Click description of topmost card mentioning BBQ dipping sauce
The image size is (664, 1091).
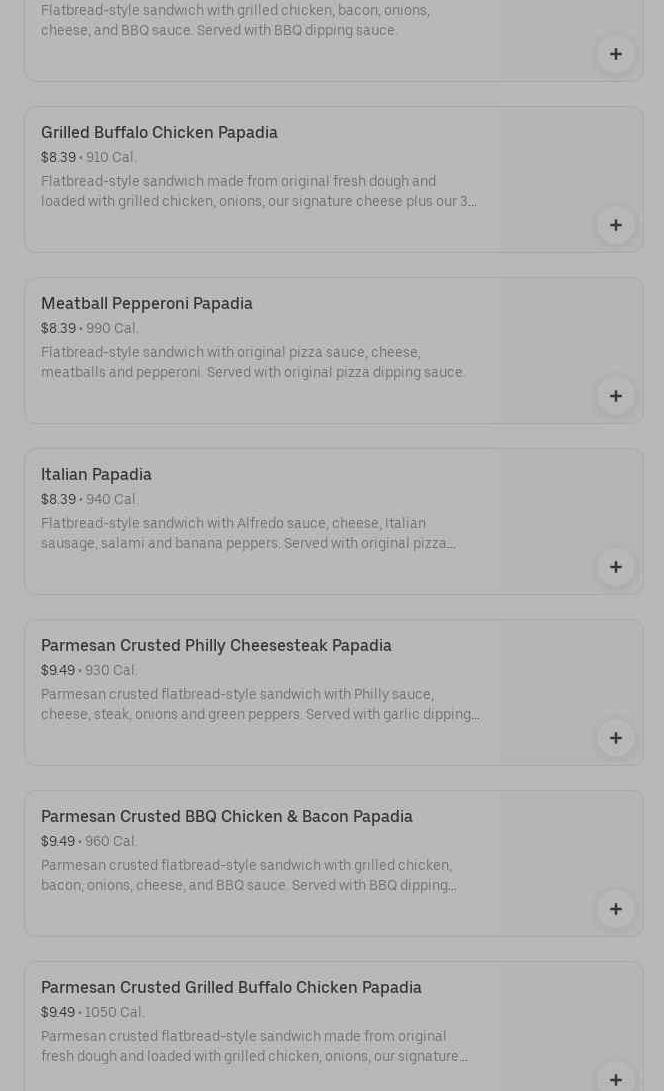235,20
